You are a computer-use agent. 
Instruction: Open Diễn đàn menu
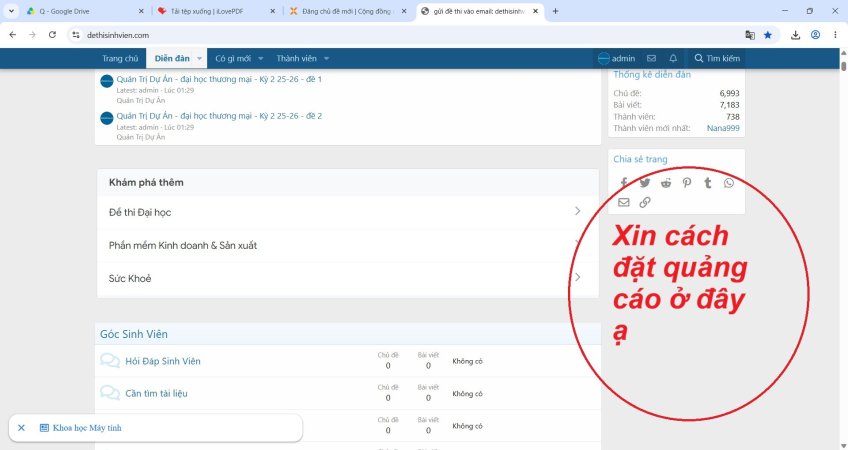click(x=172, y=58)
